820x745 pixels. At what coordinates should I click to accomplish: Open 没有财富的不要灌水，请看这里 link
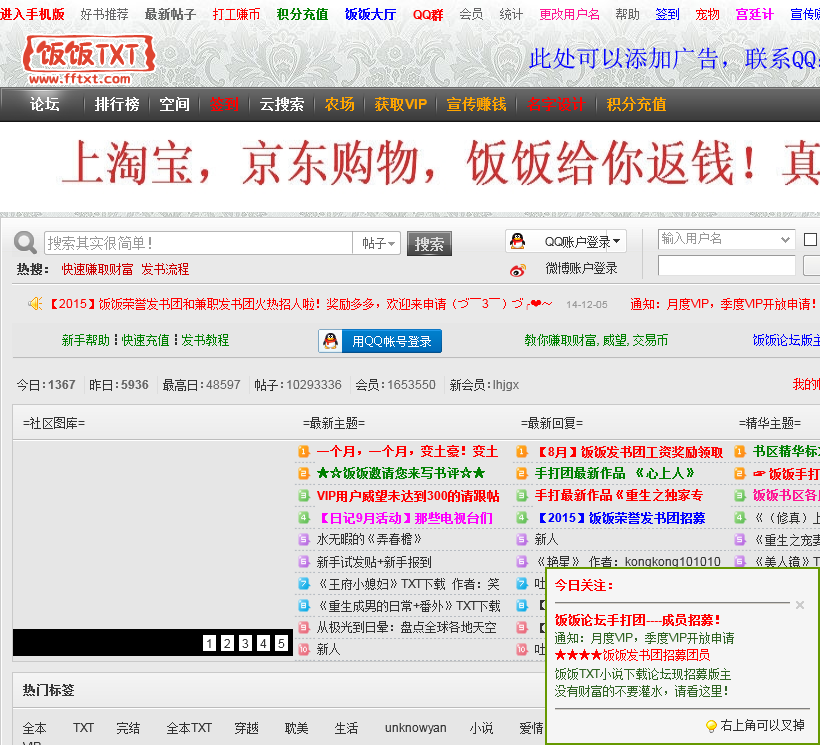[642, 691]
